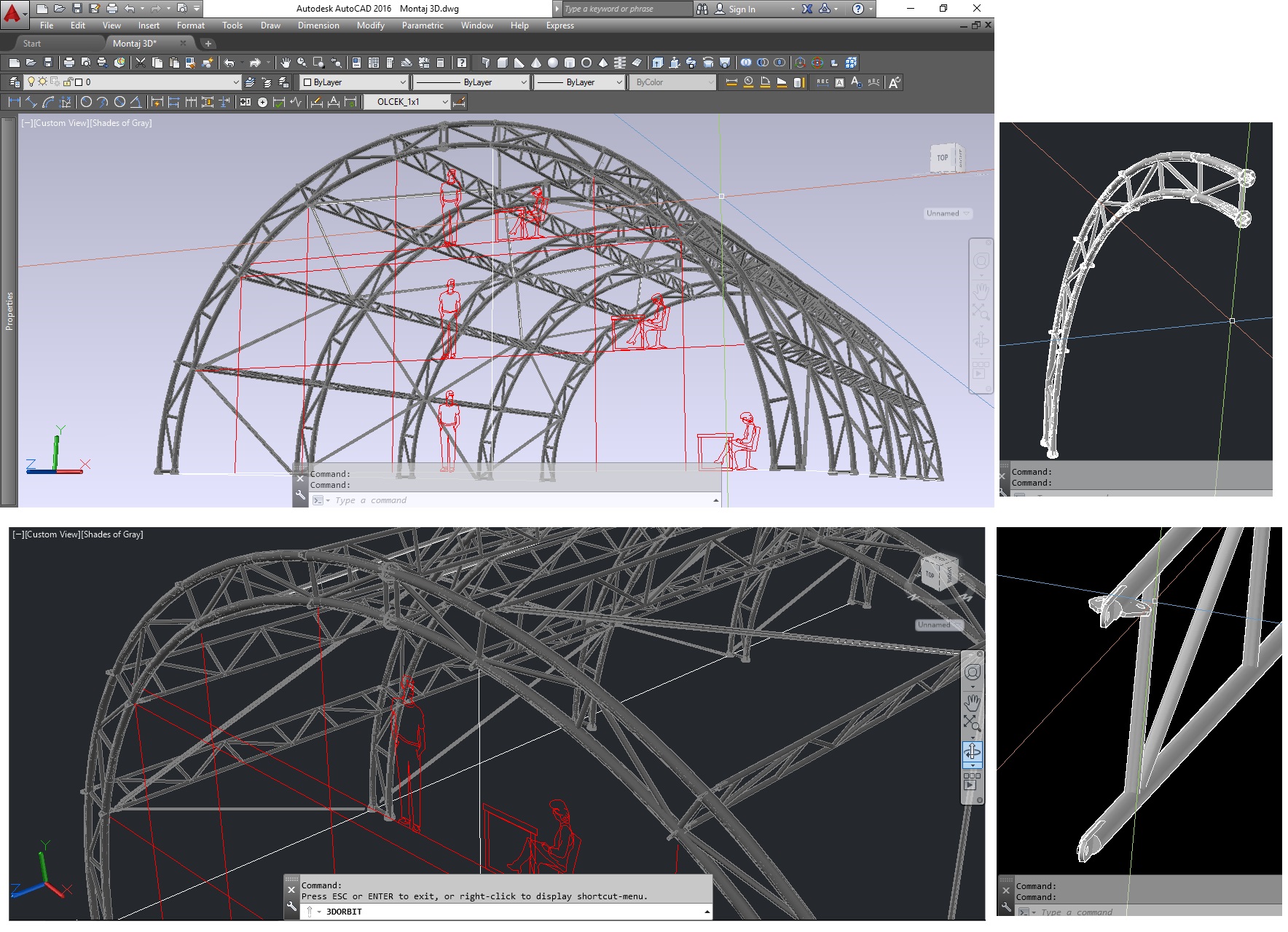Click the Plot printer icon in the toolbar

click(69, 63)
